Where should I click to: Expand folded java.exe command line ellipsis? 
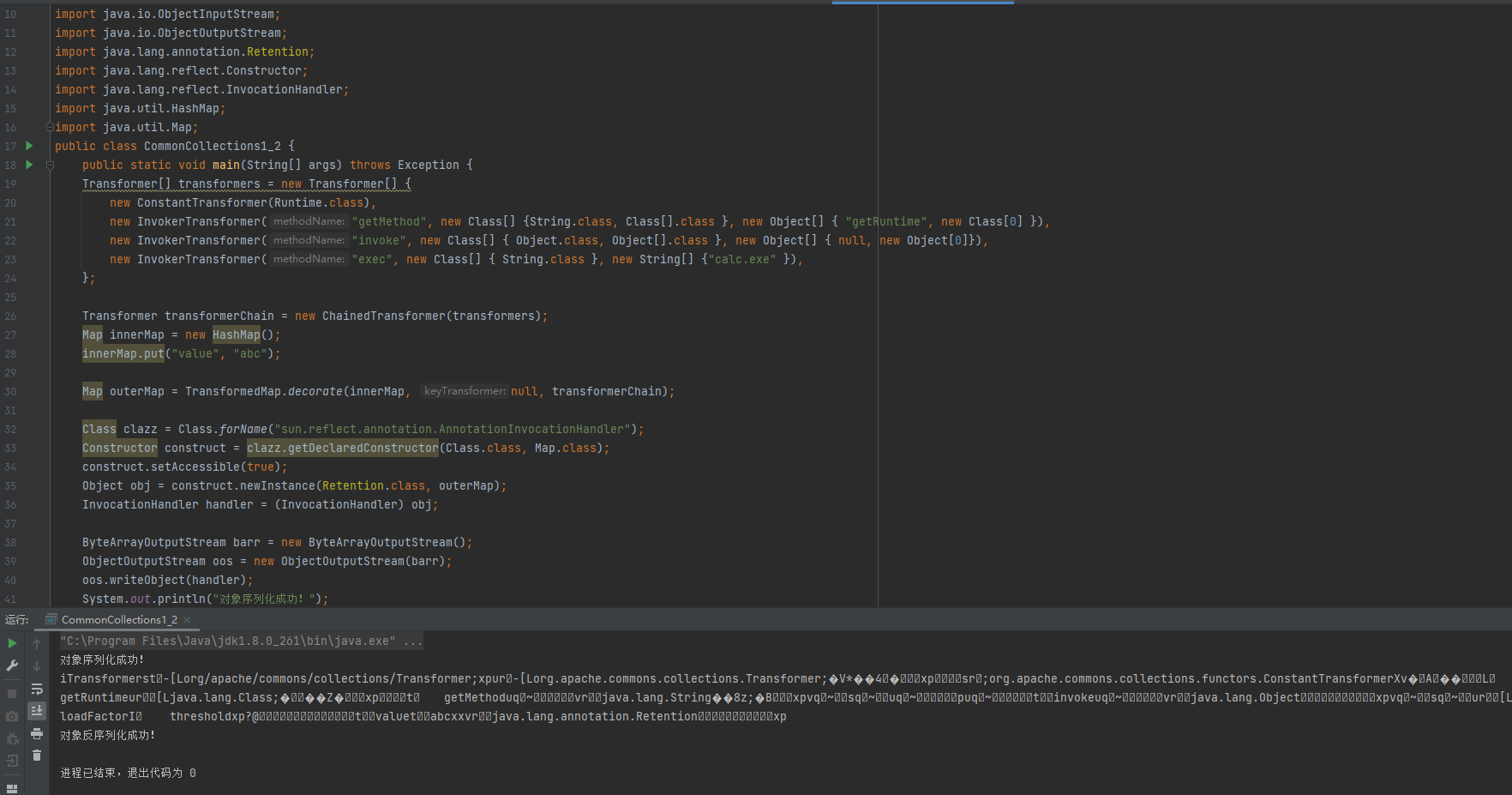coord(412,641)
